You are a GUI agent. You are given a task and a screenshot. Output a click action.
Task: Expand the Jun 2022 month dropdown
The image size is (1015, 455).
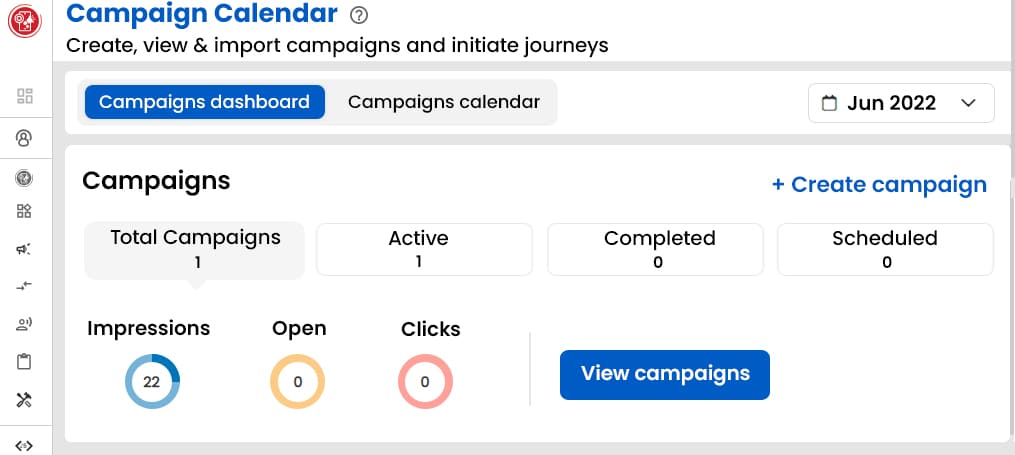901,103
